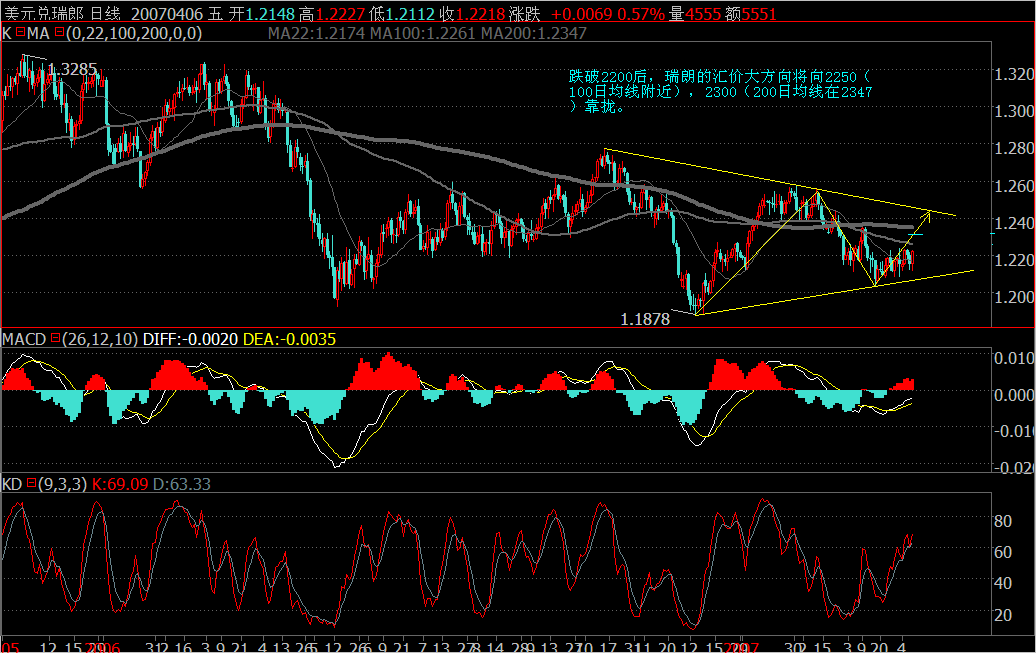The height and width of the screenshot is (653, 1036).
Task: Select the 美元兑瑞郎 日线 chart title
Action: coord(62,13)
